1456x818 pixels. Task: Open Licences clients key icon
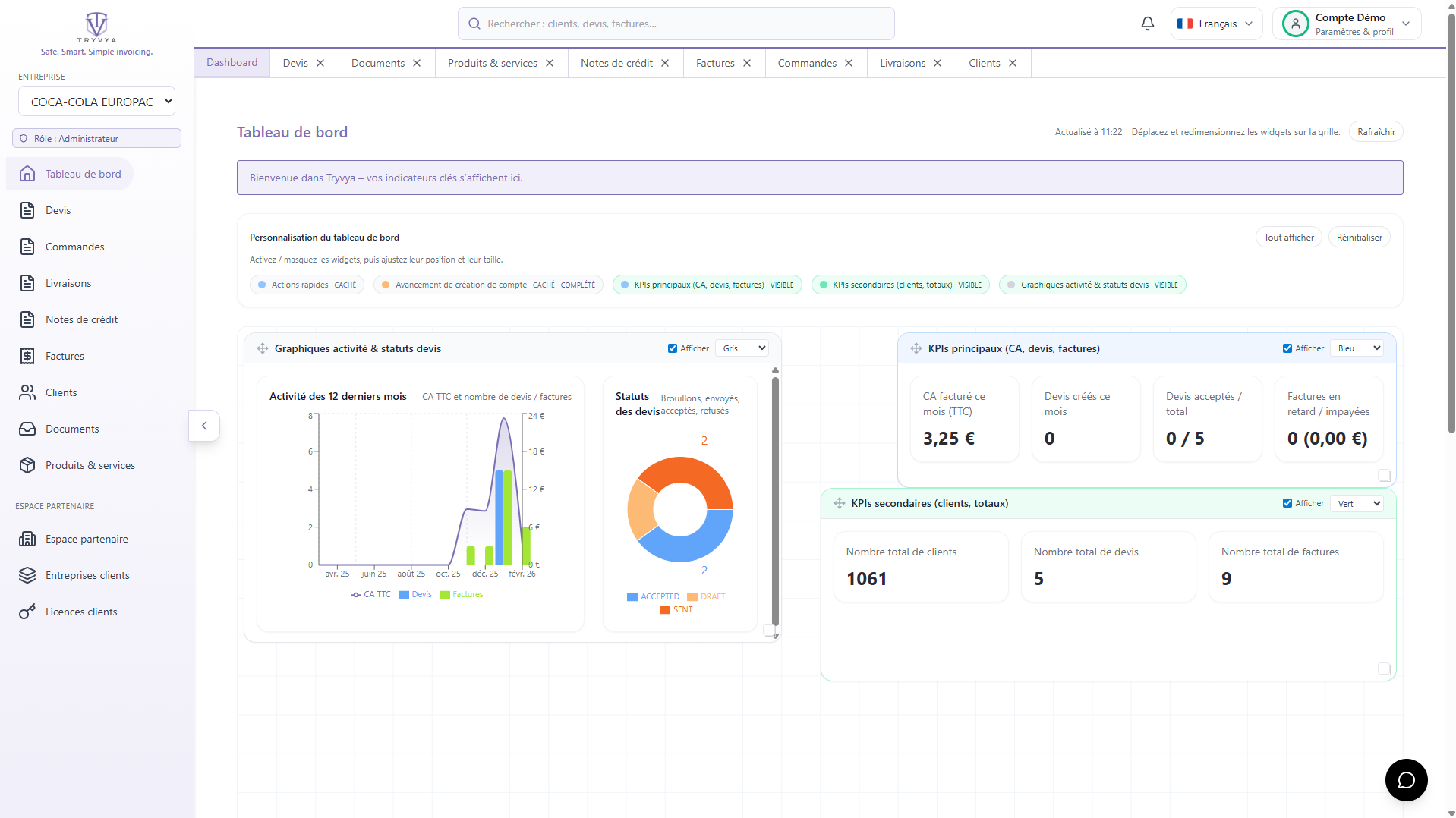[27, 612]
